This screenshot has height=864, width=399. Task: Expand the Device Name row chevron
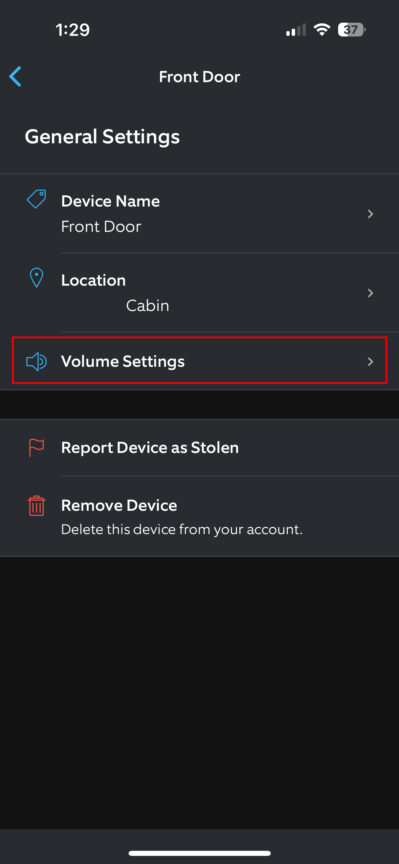point(371,214)
